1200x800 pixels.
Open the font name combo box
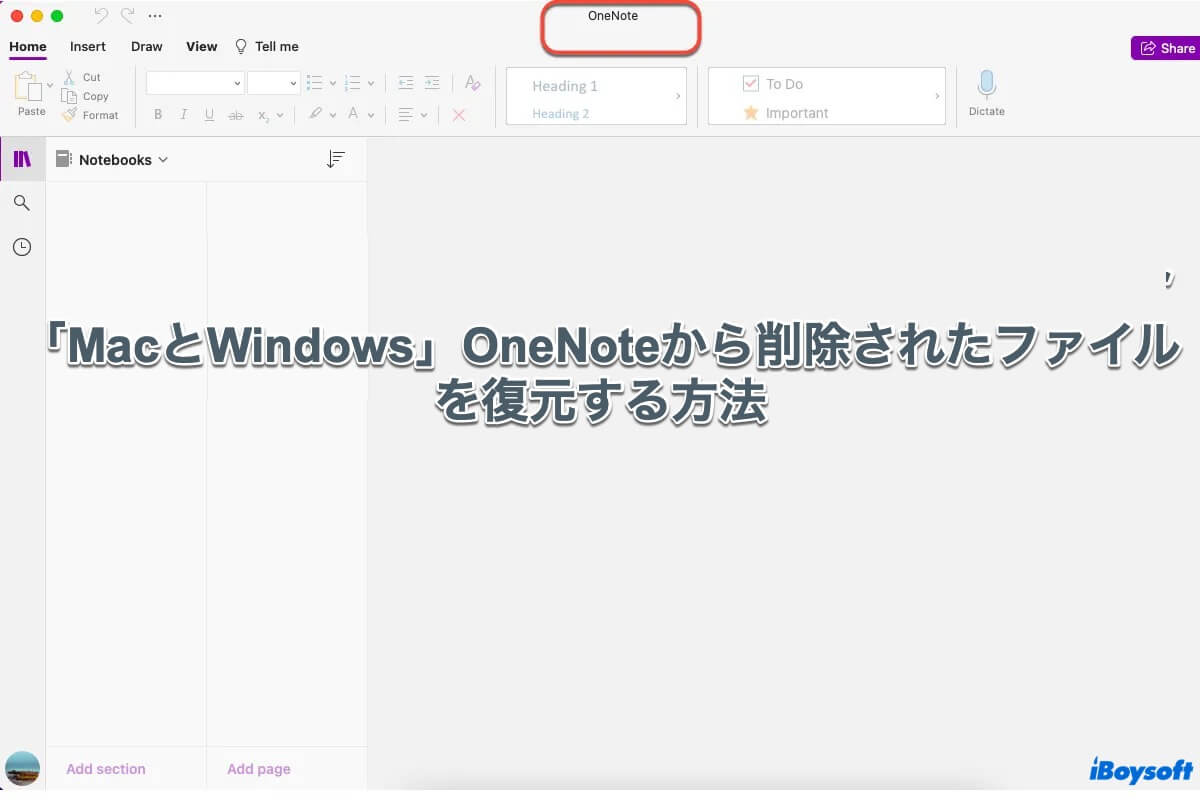click(195, 83)
